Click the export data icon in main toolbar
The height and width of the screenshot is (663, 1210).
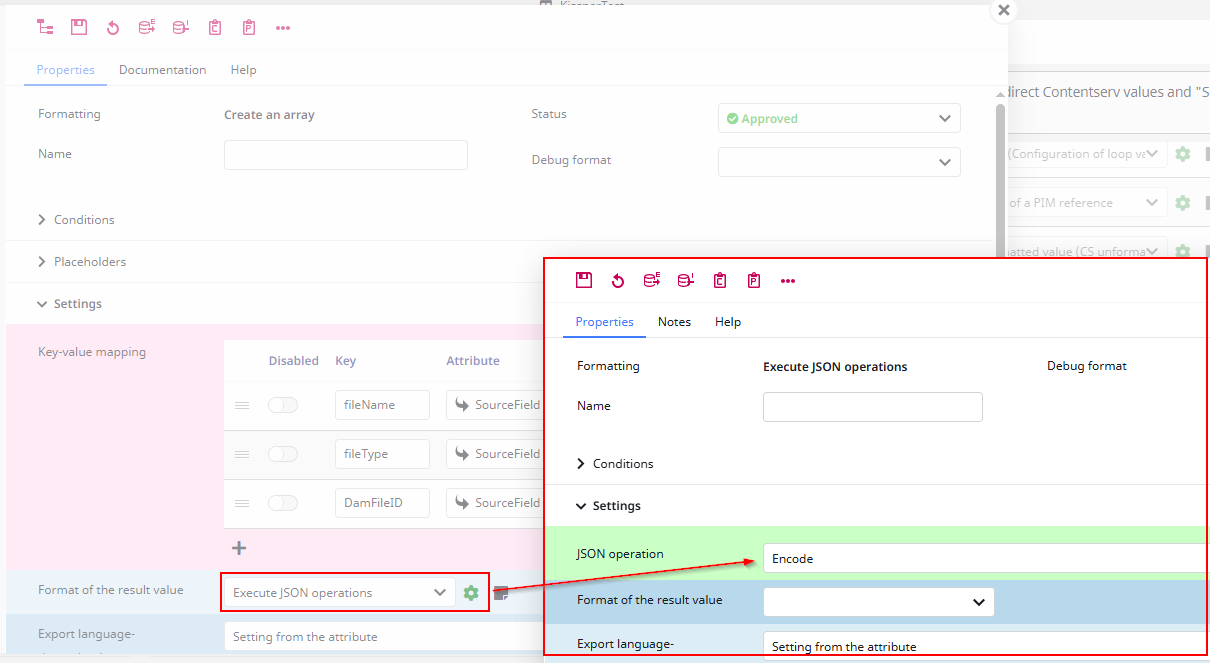[x=147, y=27]
